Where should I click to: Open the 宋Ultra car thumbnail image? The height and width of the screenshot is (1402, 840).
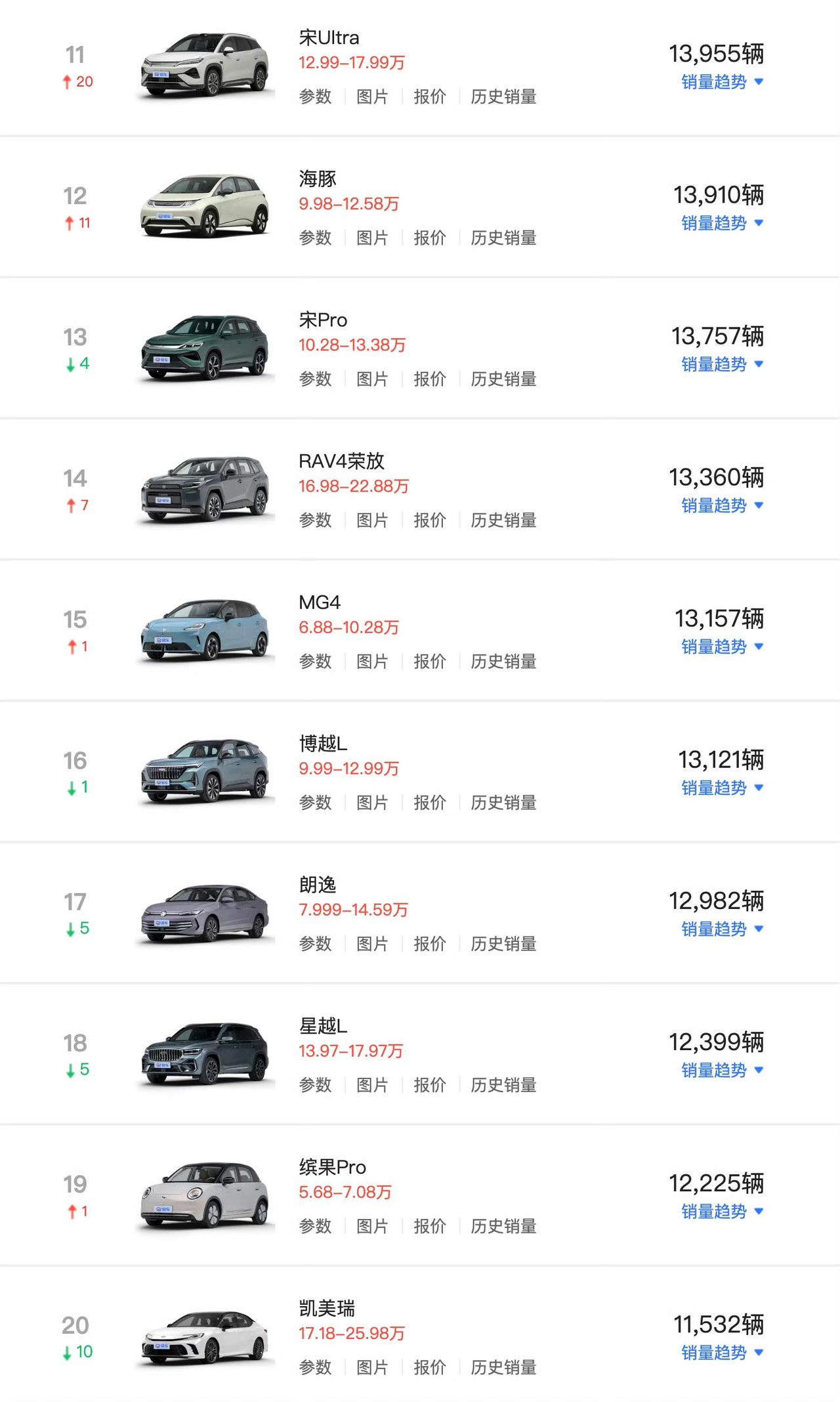[205, 66]
